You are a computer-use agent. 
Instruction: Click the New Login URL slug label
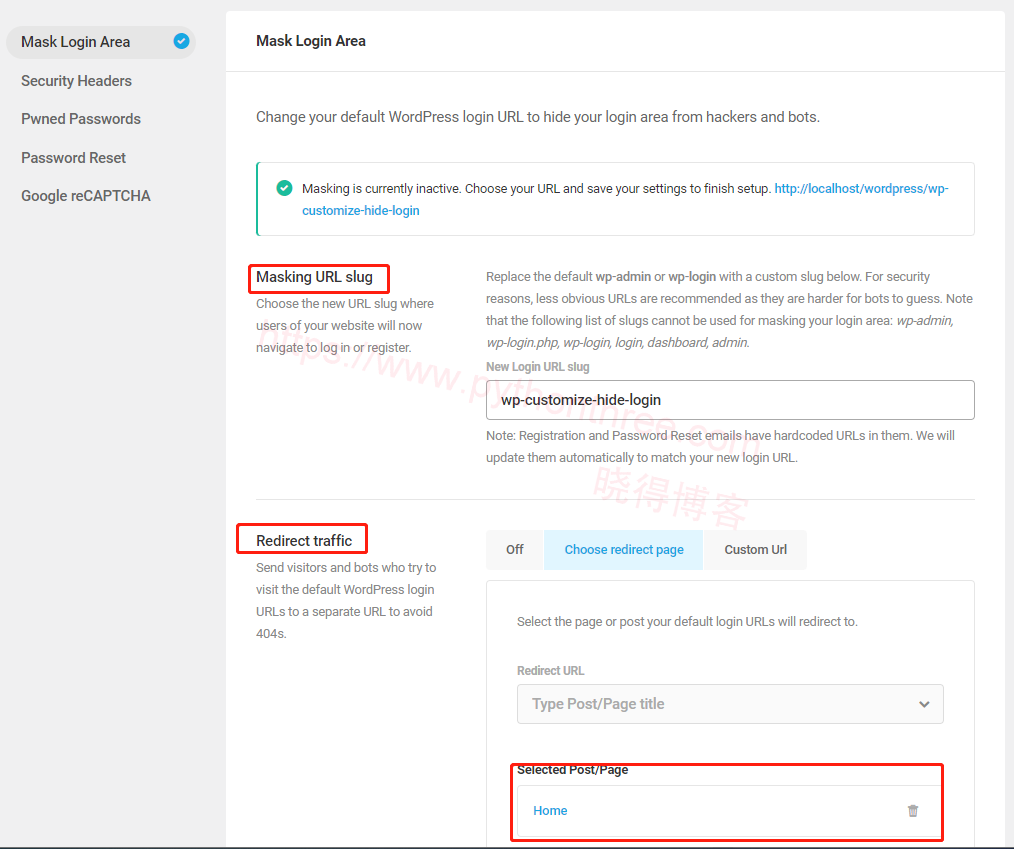537,367
